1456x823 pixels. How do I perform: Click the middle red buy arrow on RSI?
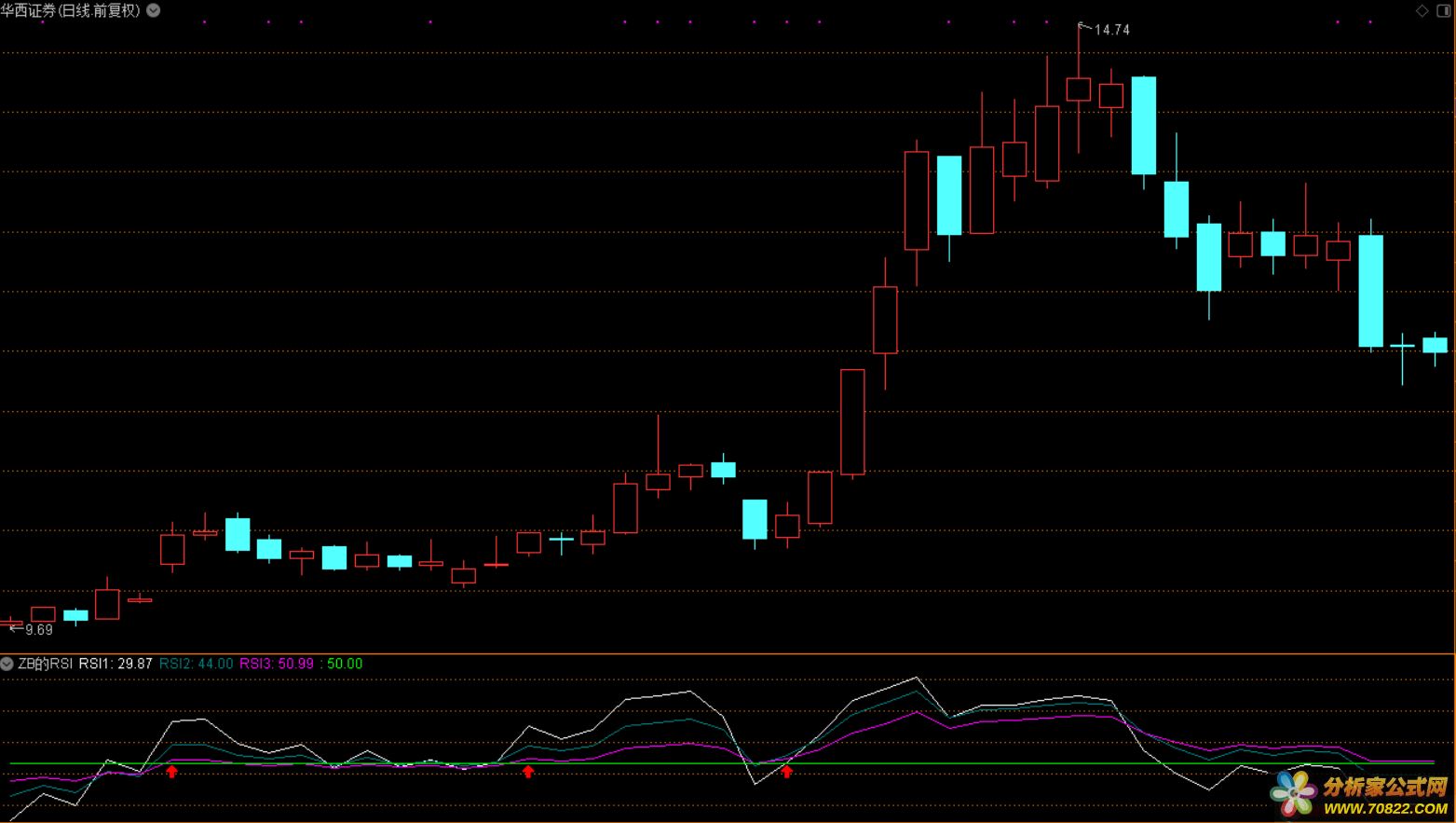pos(528,772)
